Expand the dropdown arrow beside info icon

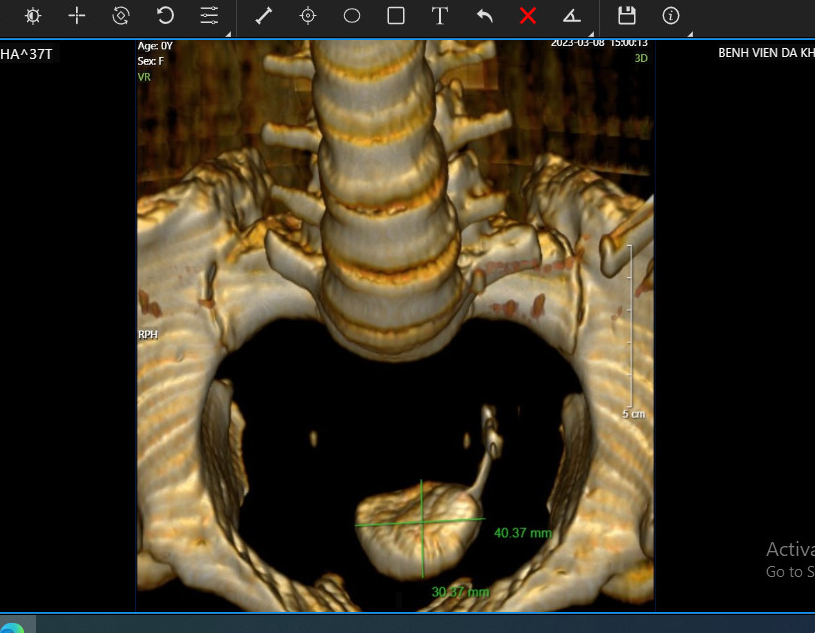tap(690, 33)
